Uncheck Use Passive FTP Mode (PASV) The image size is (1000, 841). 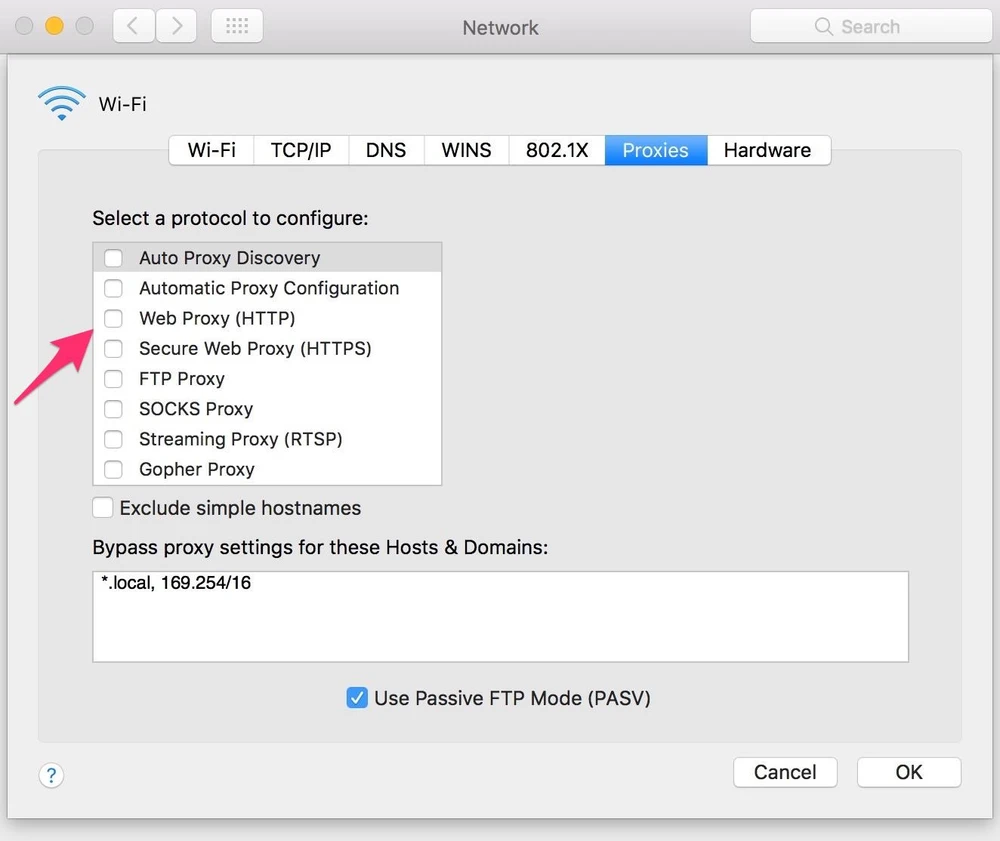[357, 698]
